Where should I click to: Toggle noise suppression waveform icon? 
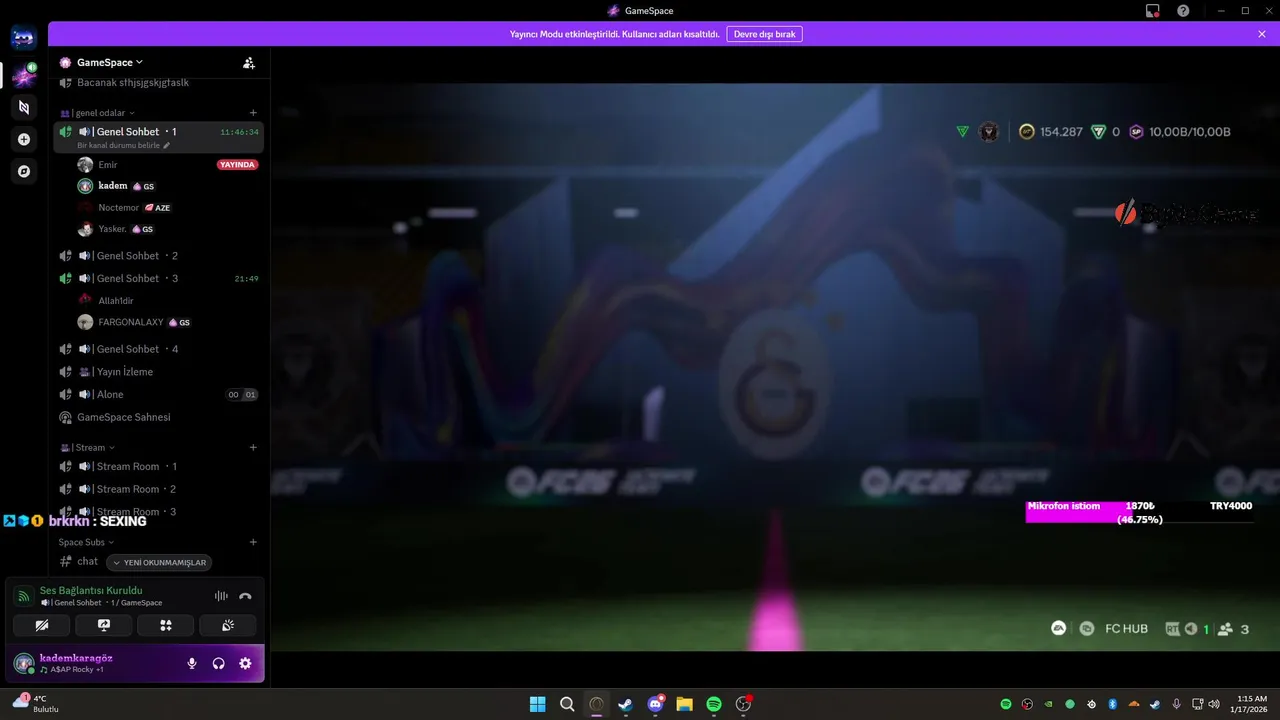(x=221, y=596)
